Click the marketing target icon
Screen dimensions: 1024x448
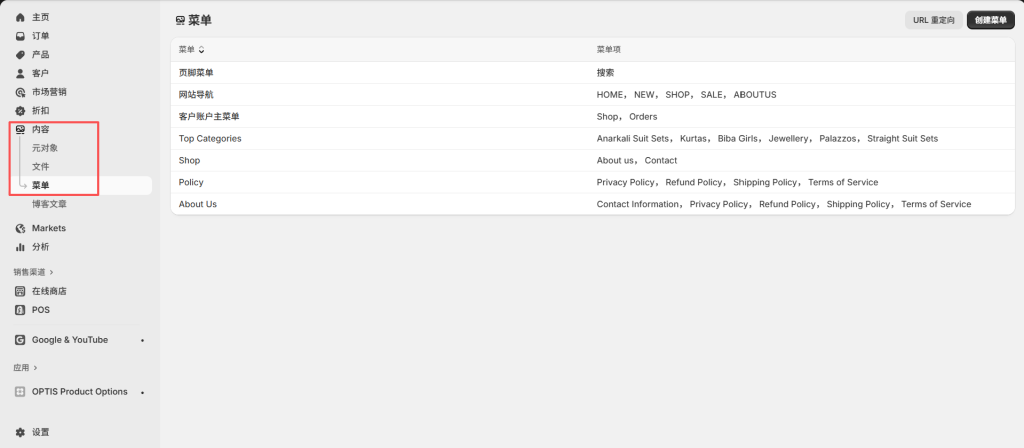[x=20, y=92]
